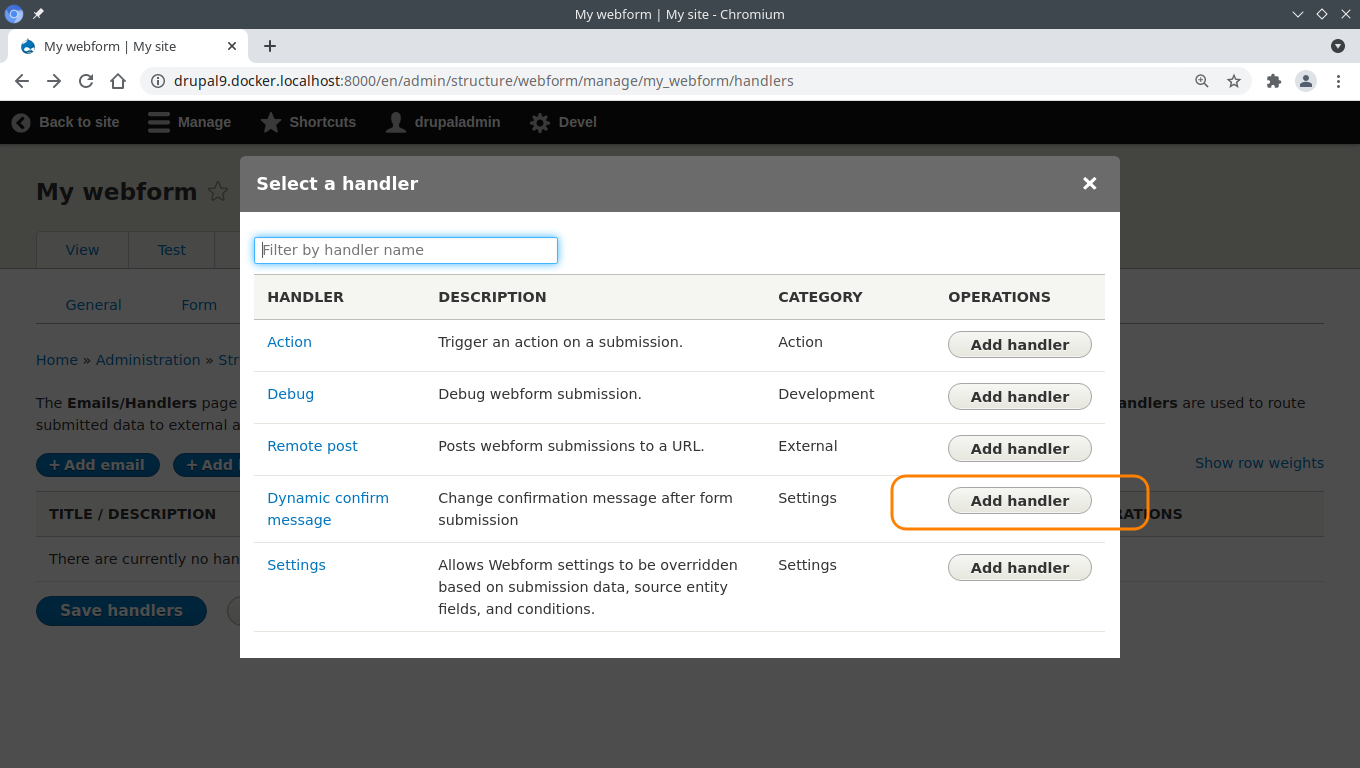The width and height of the screenshot is (1360, 768).
Task: Click the Add email button
Action: coord(97,465)
